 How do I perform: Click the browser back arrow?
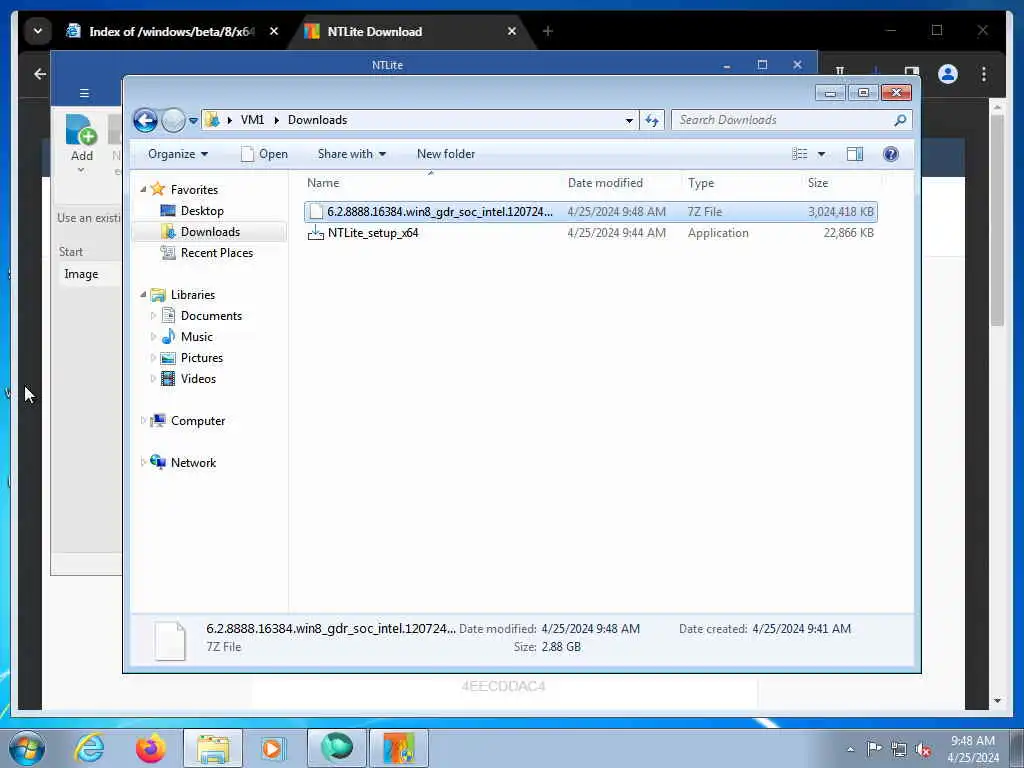40,74
